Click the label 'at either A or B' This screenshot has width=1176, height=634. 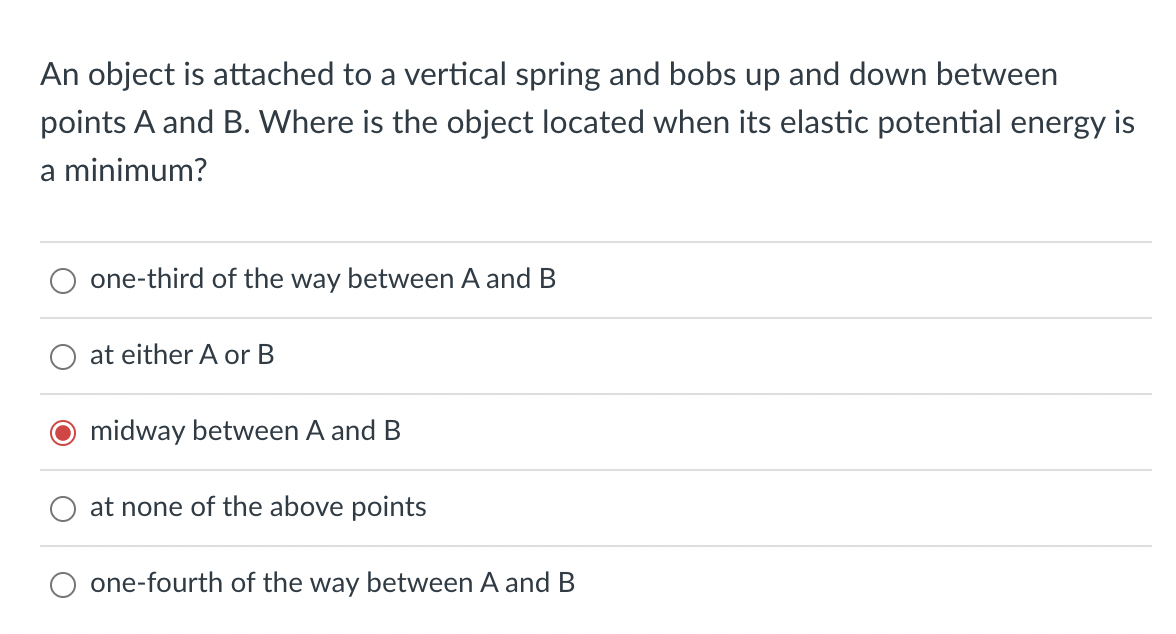(x=181, y=356)
